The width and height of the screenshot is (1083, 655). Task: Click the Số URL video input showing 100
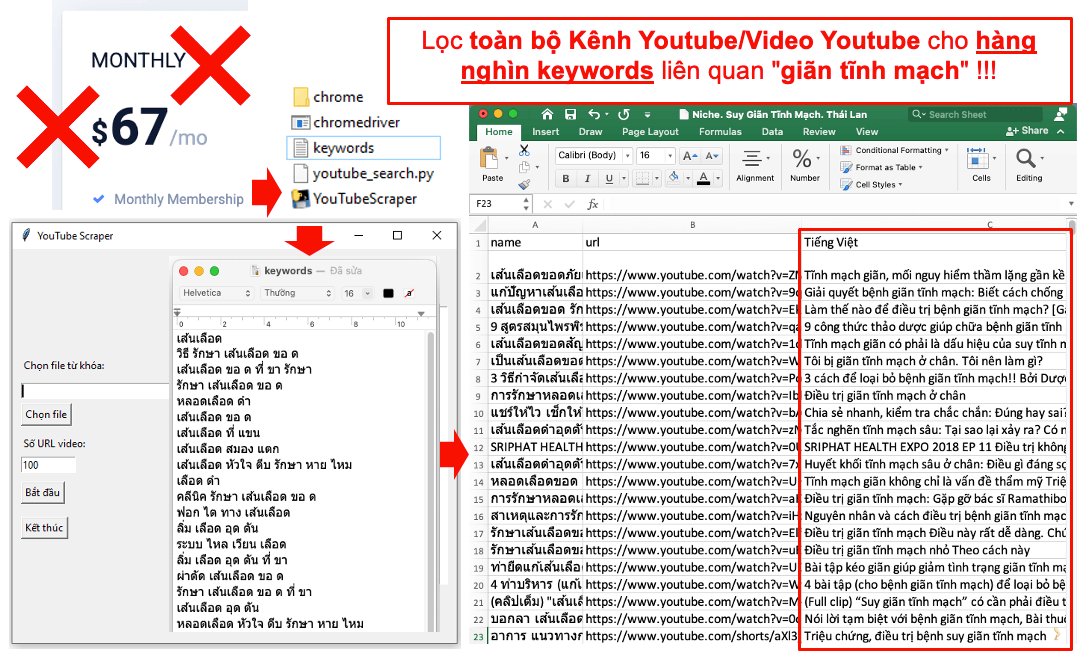[x=48, y=465]
